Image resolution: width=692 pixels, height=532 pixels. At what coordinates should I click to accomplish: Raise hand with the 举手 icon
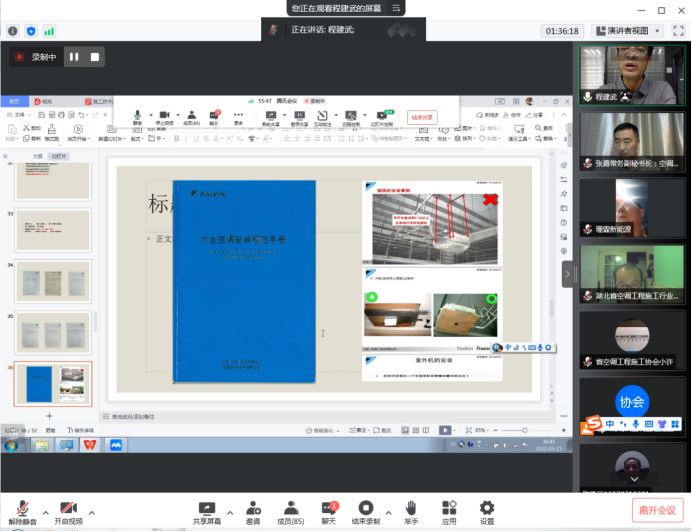[411, 512]
